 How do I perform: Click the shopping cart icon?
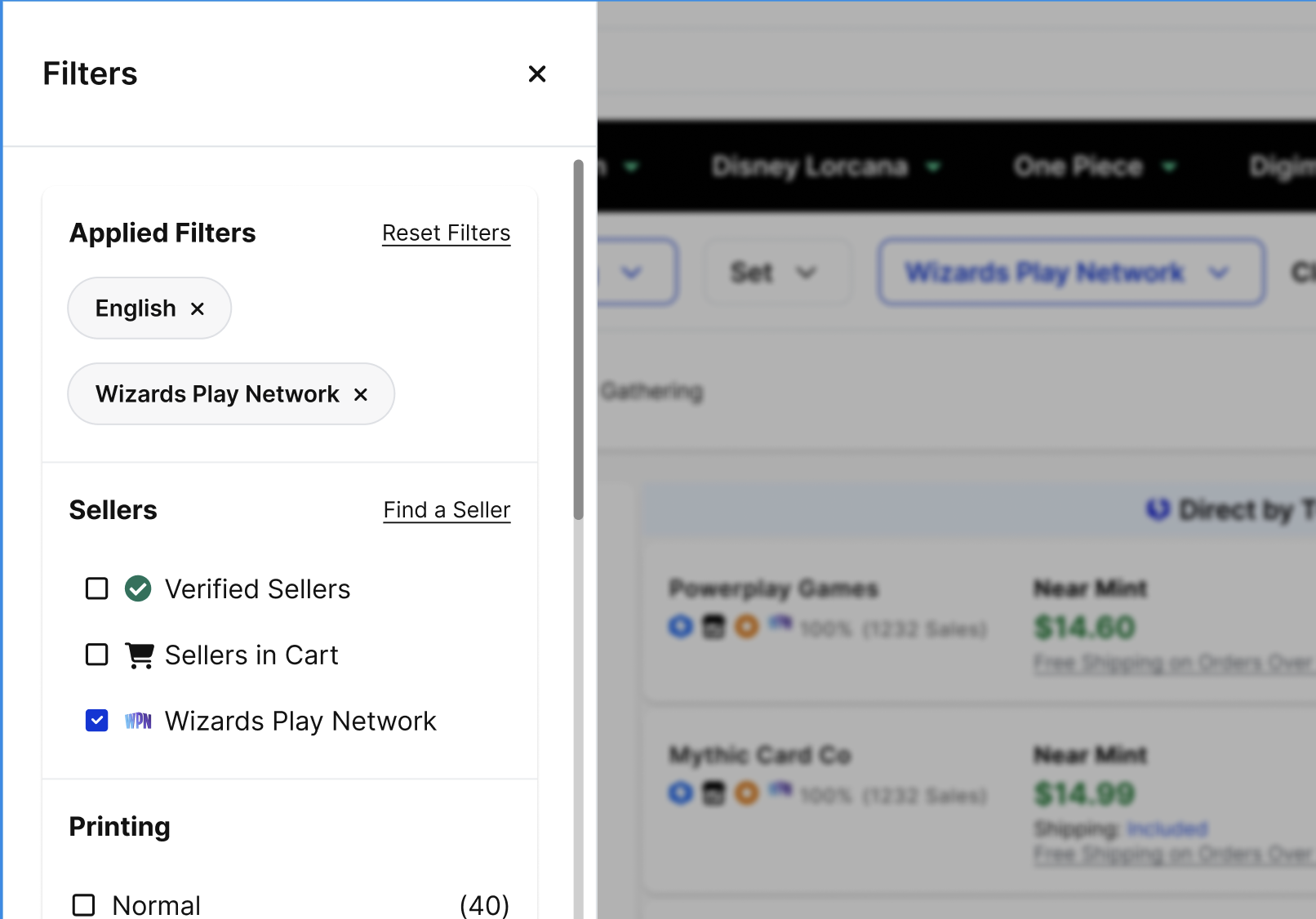(140, 655)
